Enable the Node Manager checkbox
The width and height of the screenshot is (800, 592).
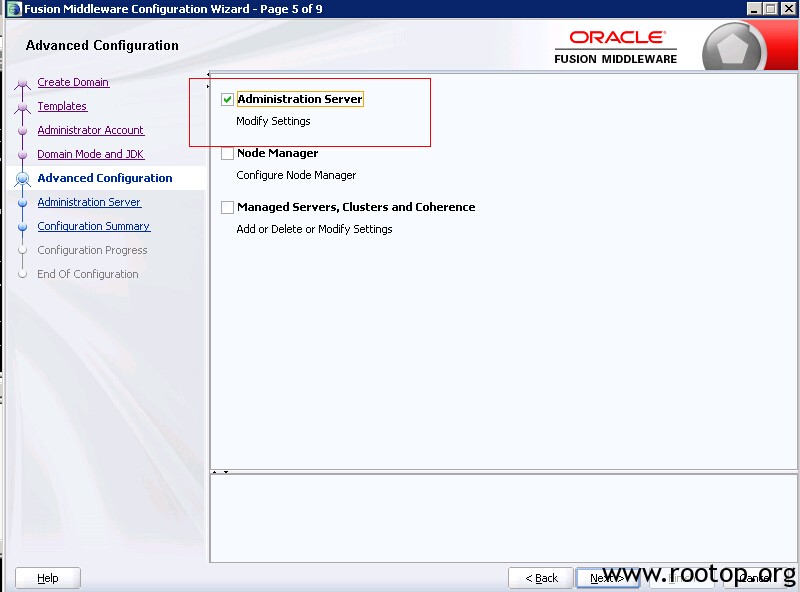[228, 153]
